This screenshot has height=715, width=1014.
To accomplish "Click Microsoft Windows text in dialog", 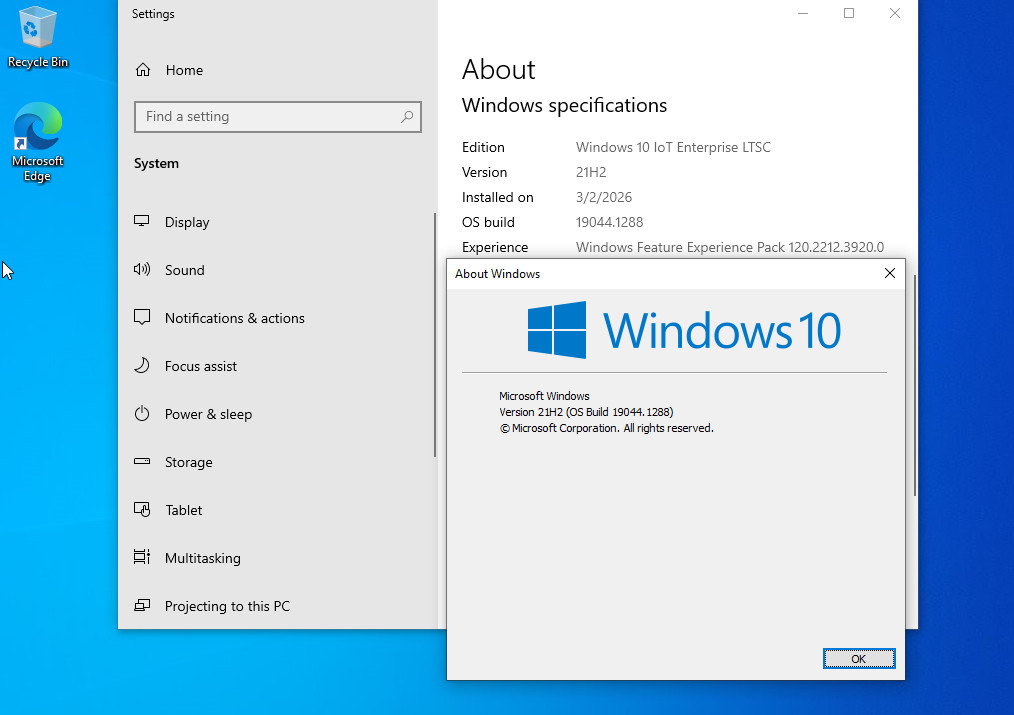I will [544, 396].
